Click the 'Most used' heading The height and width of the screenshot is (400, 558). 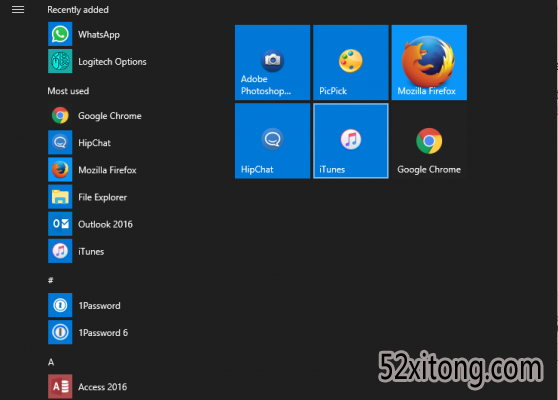click(68, 91)
